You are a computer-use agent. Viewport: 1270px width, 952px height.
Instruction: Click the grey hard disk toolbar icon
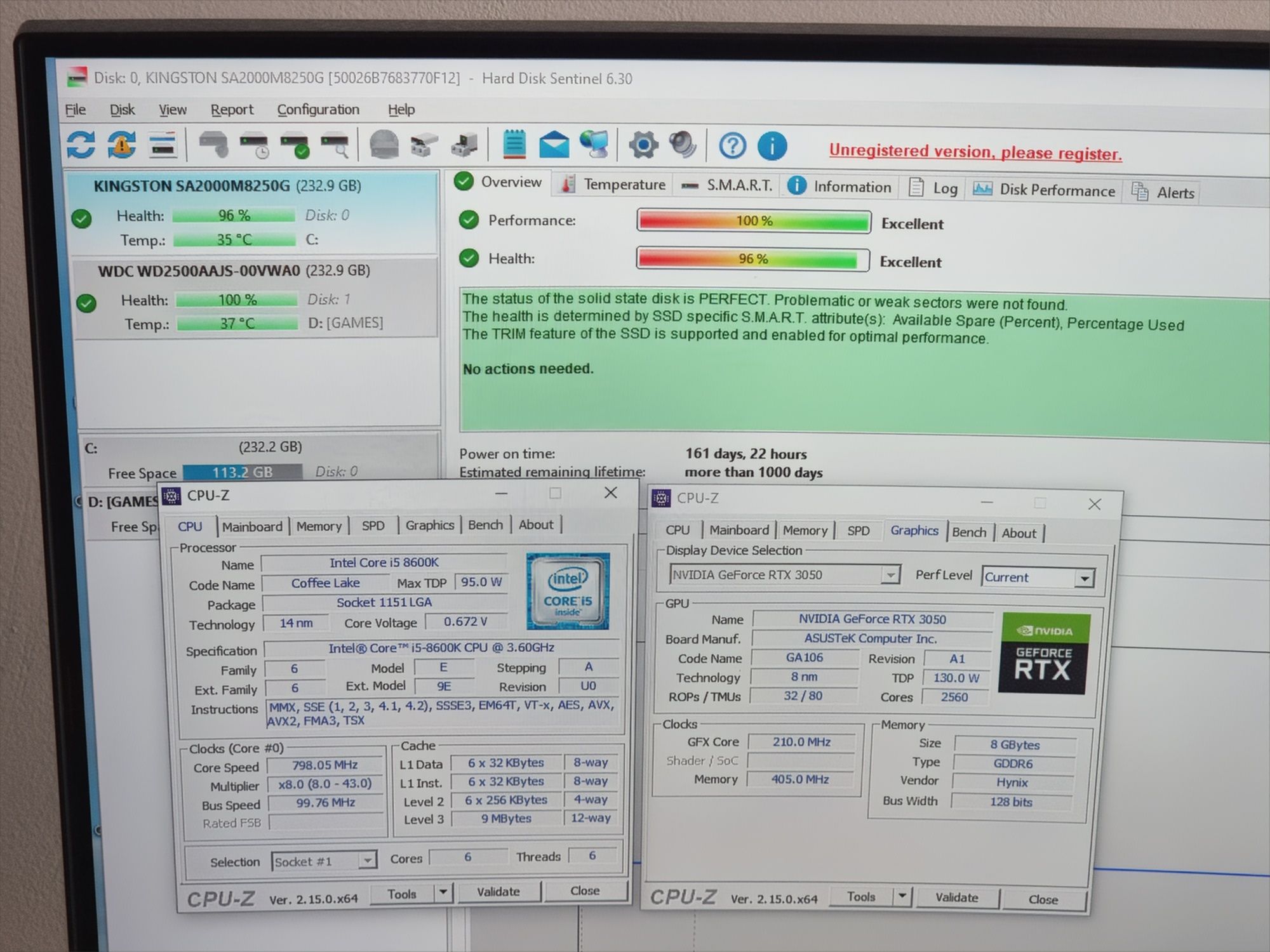(214, 144)
